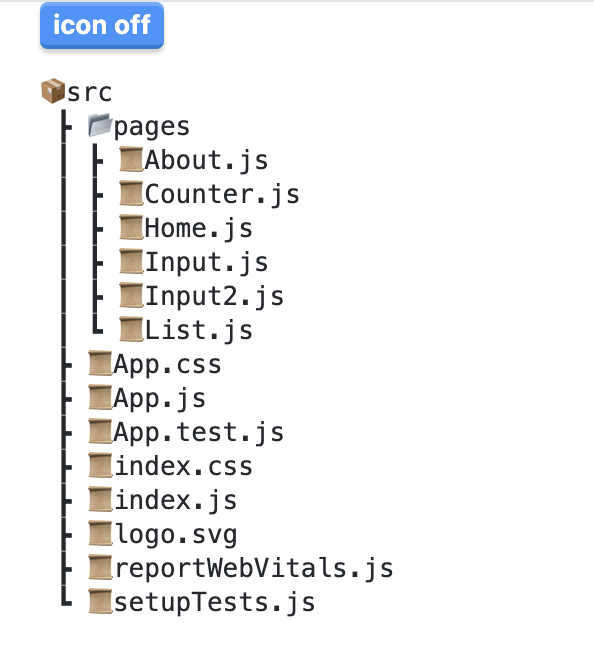Click the scroll icon beside Input.js

[x=131, y=262]
